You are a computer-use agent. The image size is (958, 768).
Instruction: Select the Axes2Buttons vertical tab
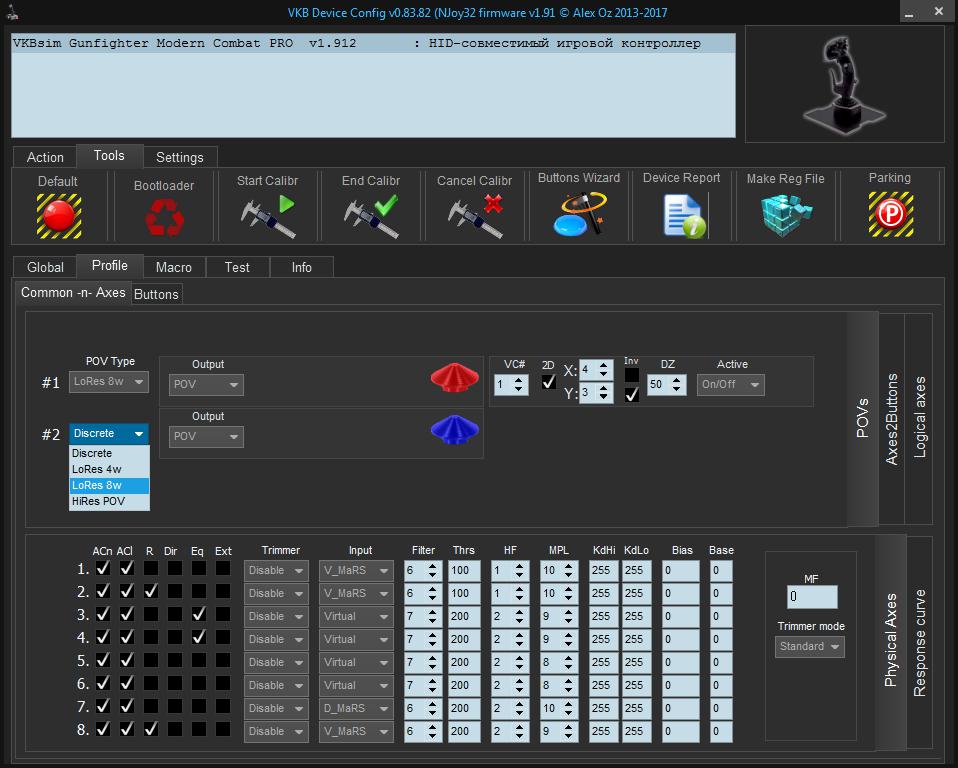(892, 419)
